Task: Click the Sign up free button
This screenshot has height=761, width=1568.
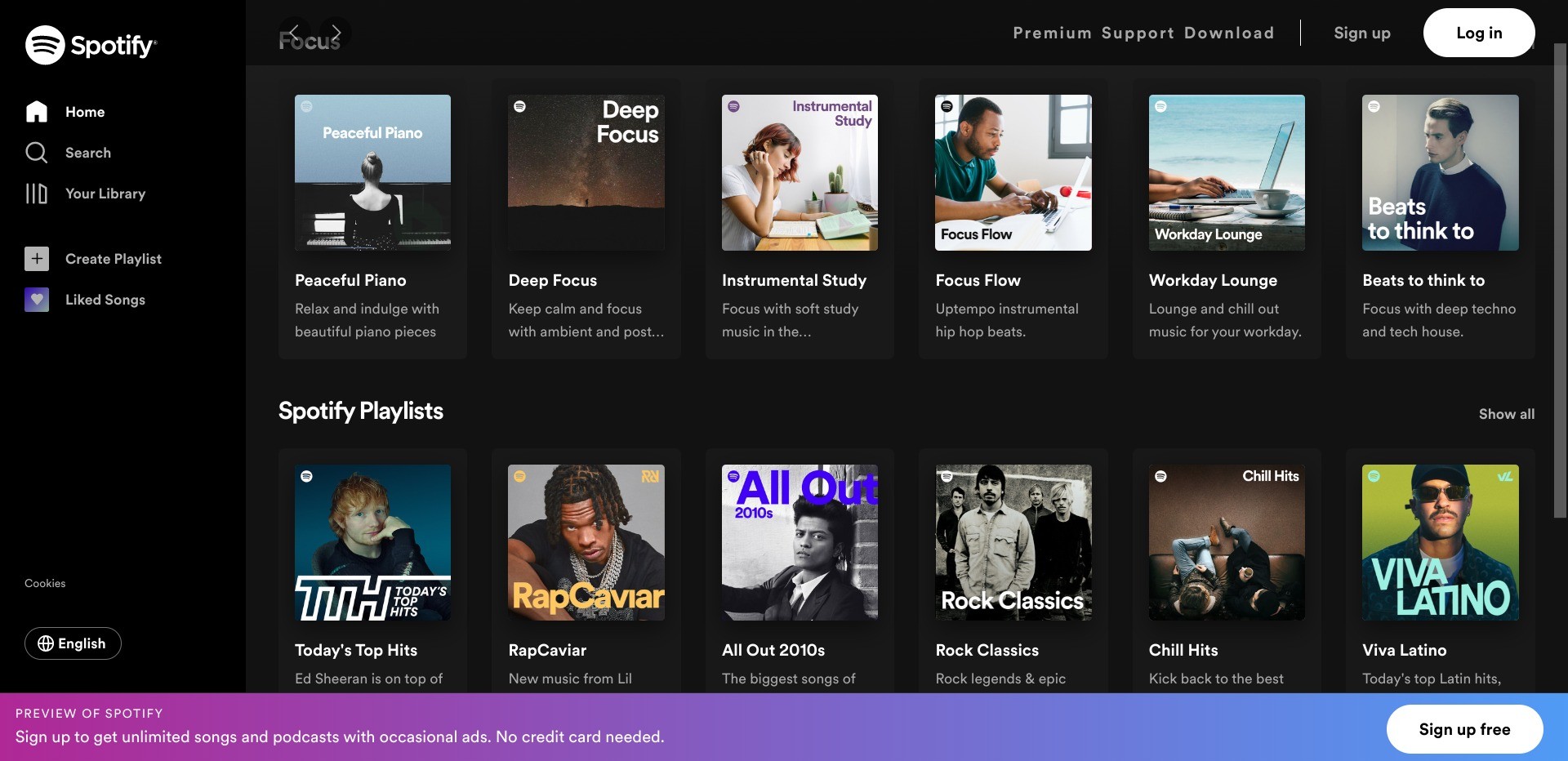Action: click(1464, 729)
